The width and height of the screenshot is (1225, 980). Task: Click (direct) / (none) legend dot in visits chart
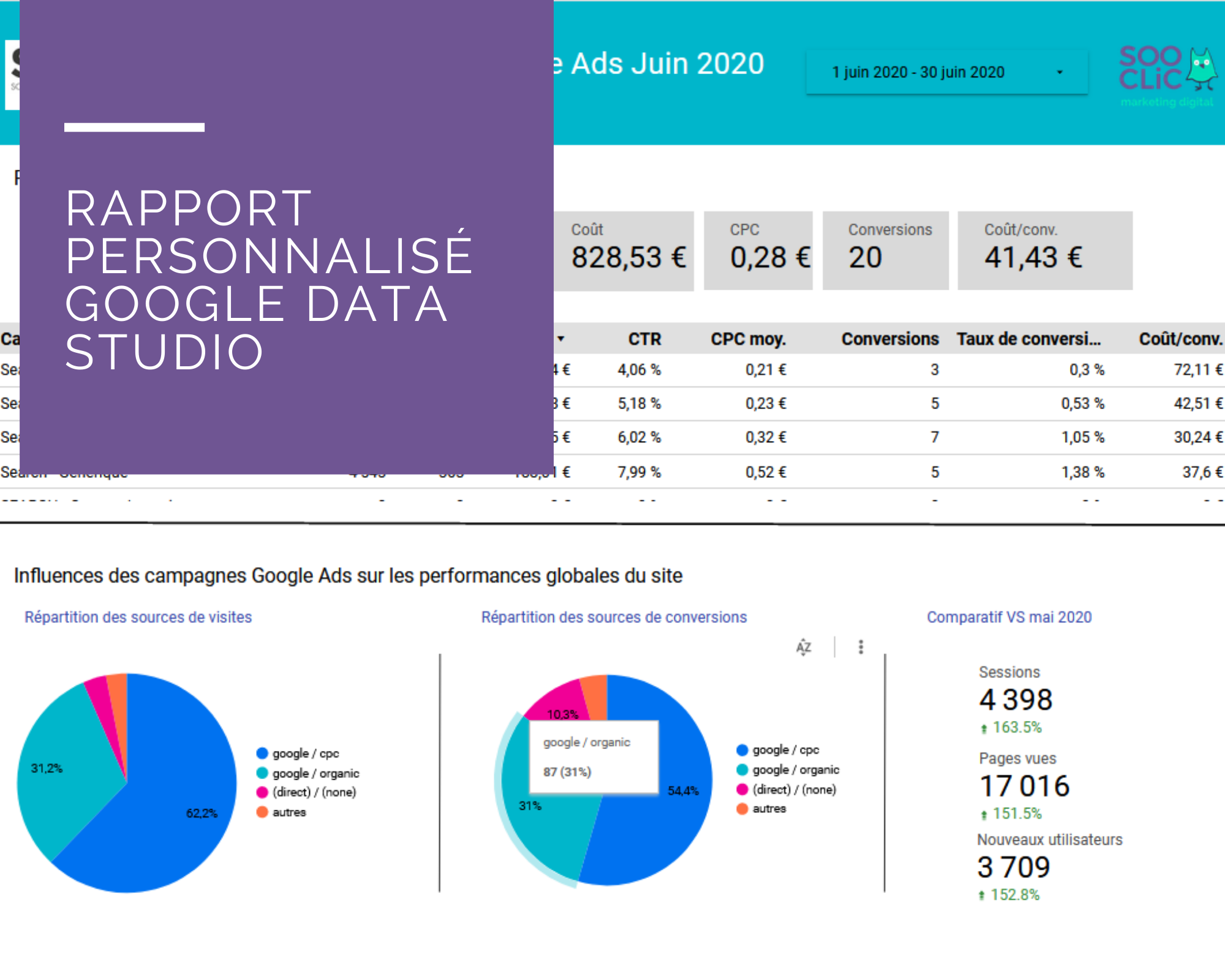262,792
